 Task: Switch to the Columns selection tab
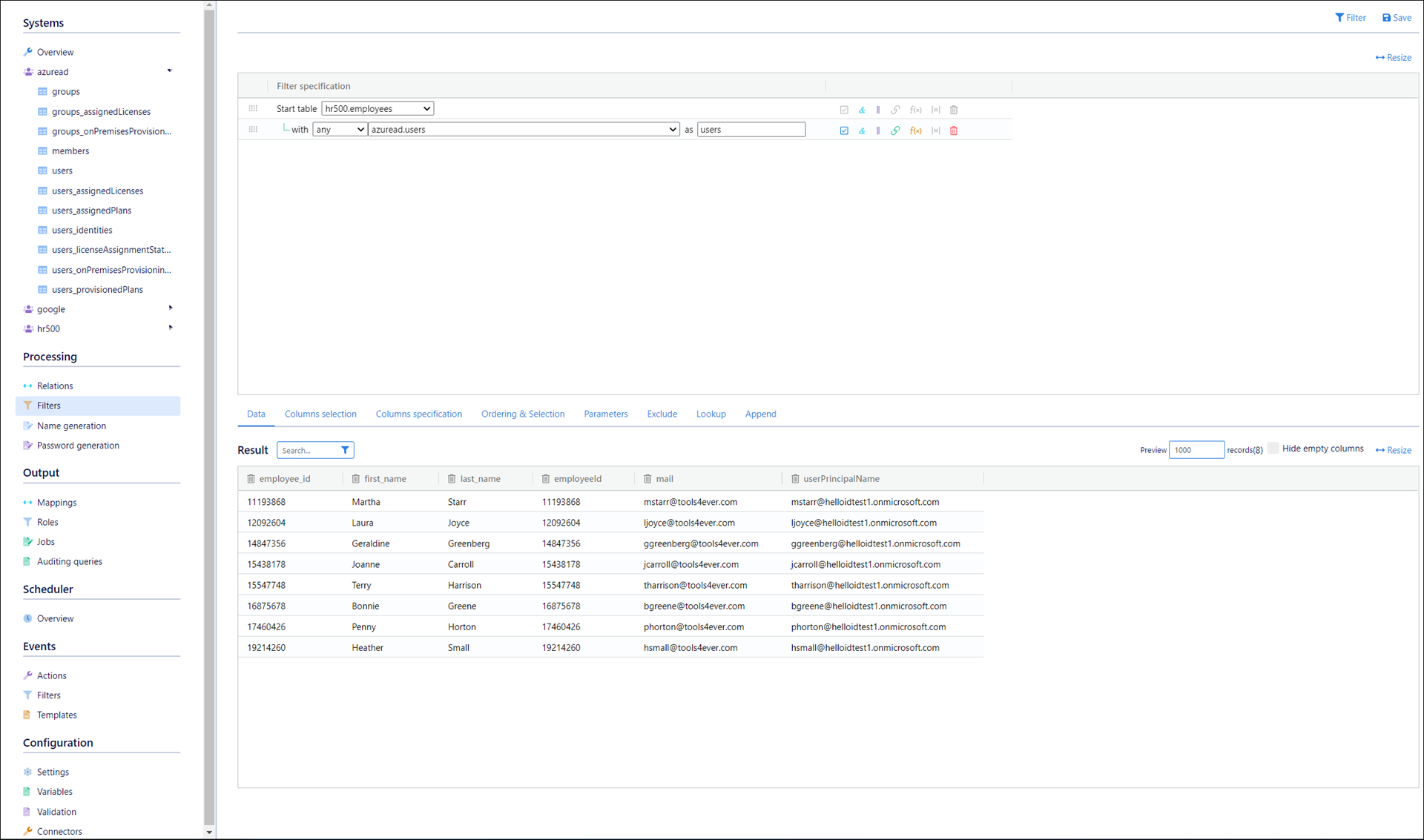(x=320, y=414)
